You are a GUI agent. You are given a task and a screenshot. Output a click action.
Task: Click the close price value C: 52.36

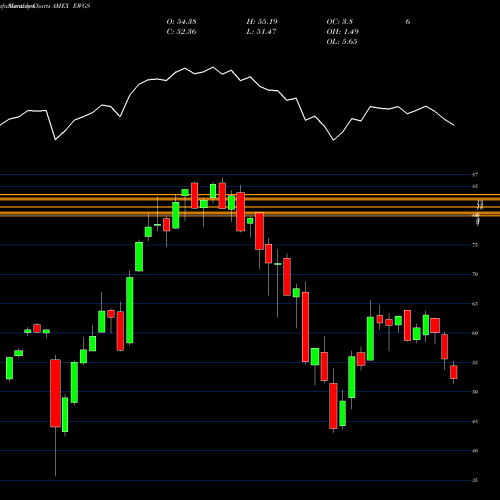(x=181, y=32)
